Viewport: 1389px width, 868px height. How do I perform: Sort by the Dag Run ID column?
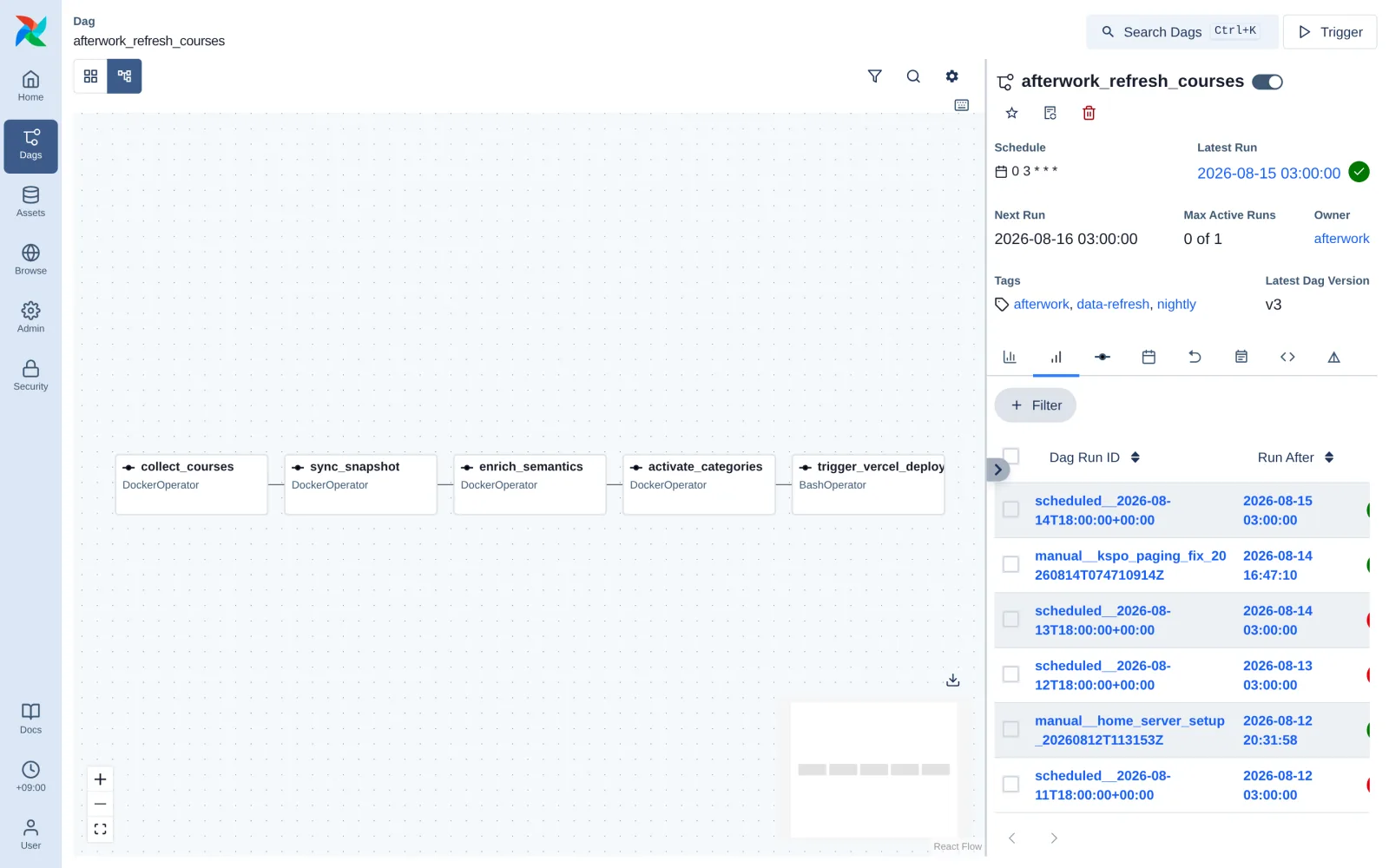click(1094, 457)
